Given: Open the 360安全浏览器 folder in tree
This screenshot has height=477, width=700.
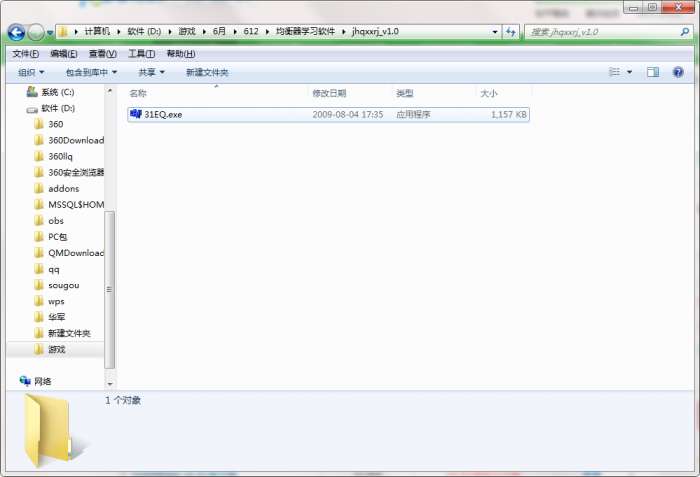Looking at the screenshot, I should [x=69, y=172].
